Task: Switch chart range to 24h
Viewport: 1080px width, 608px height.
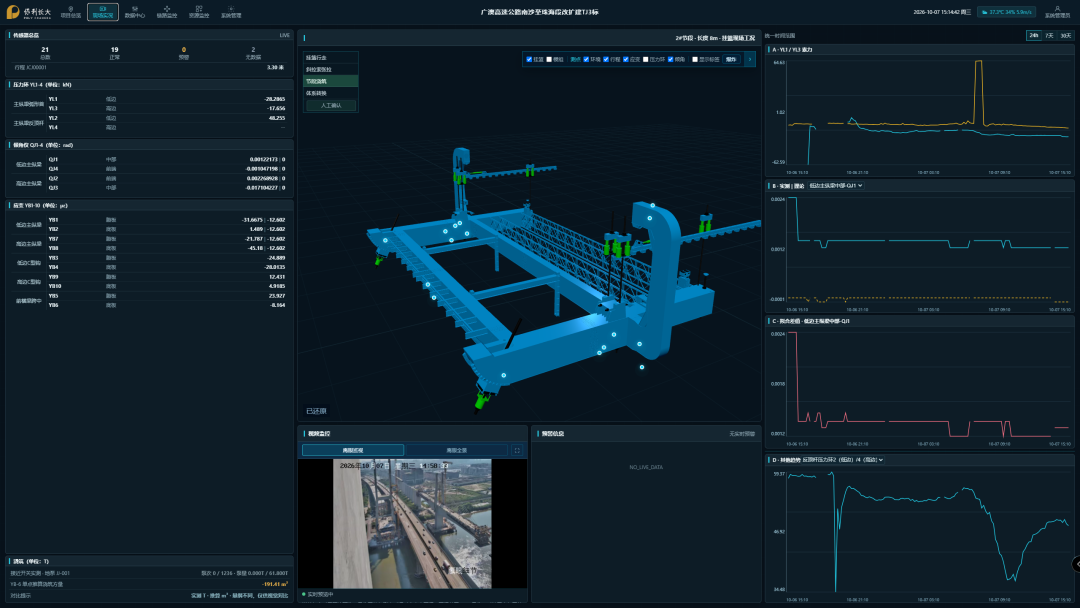Action: coord(1034,35)
